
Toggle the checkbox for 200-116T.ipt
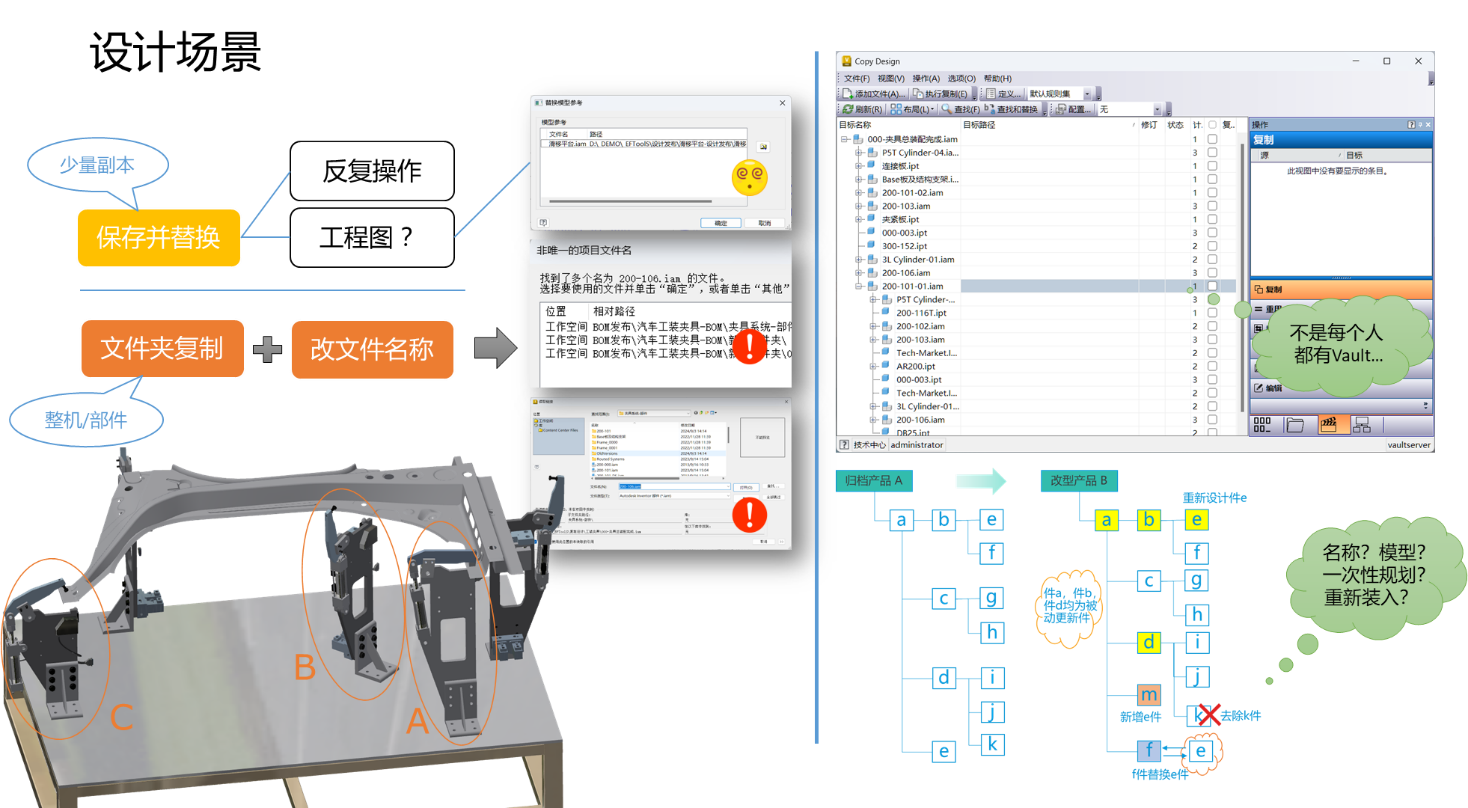click(1212, 313)
